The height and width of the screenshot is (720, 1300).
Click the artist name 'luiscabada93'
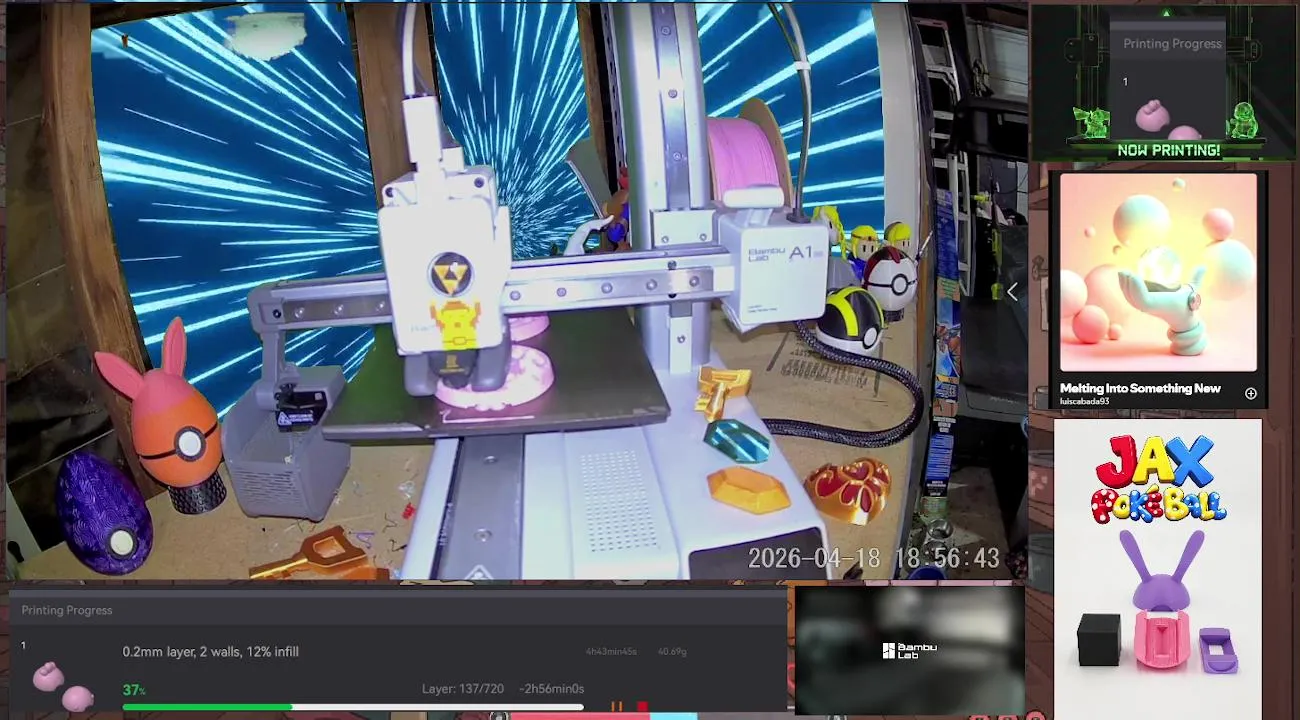tap(1084, 401)
